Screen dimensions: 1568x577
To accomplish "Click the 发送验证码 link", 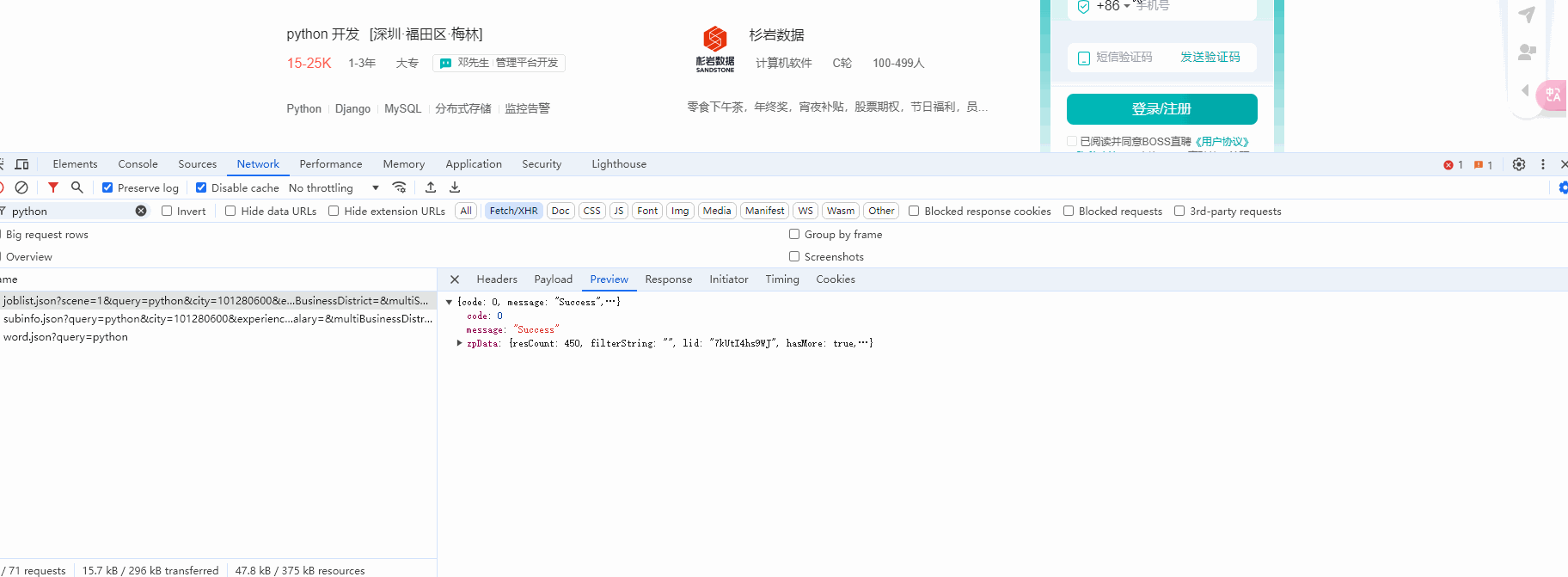I will pyautogui.click(x=1210, y=57).
